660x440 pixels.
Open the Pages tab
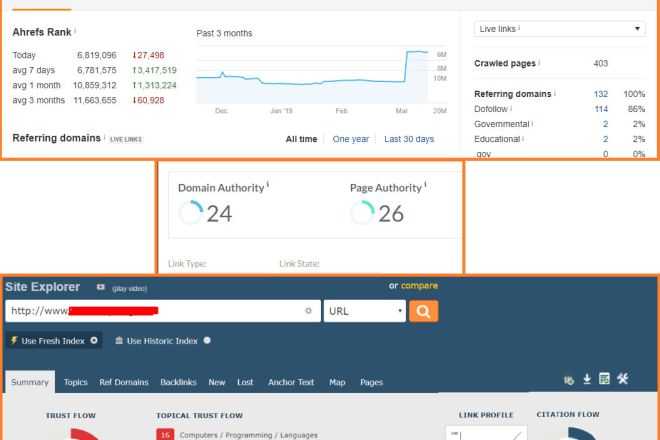coord(371,382)
